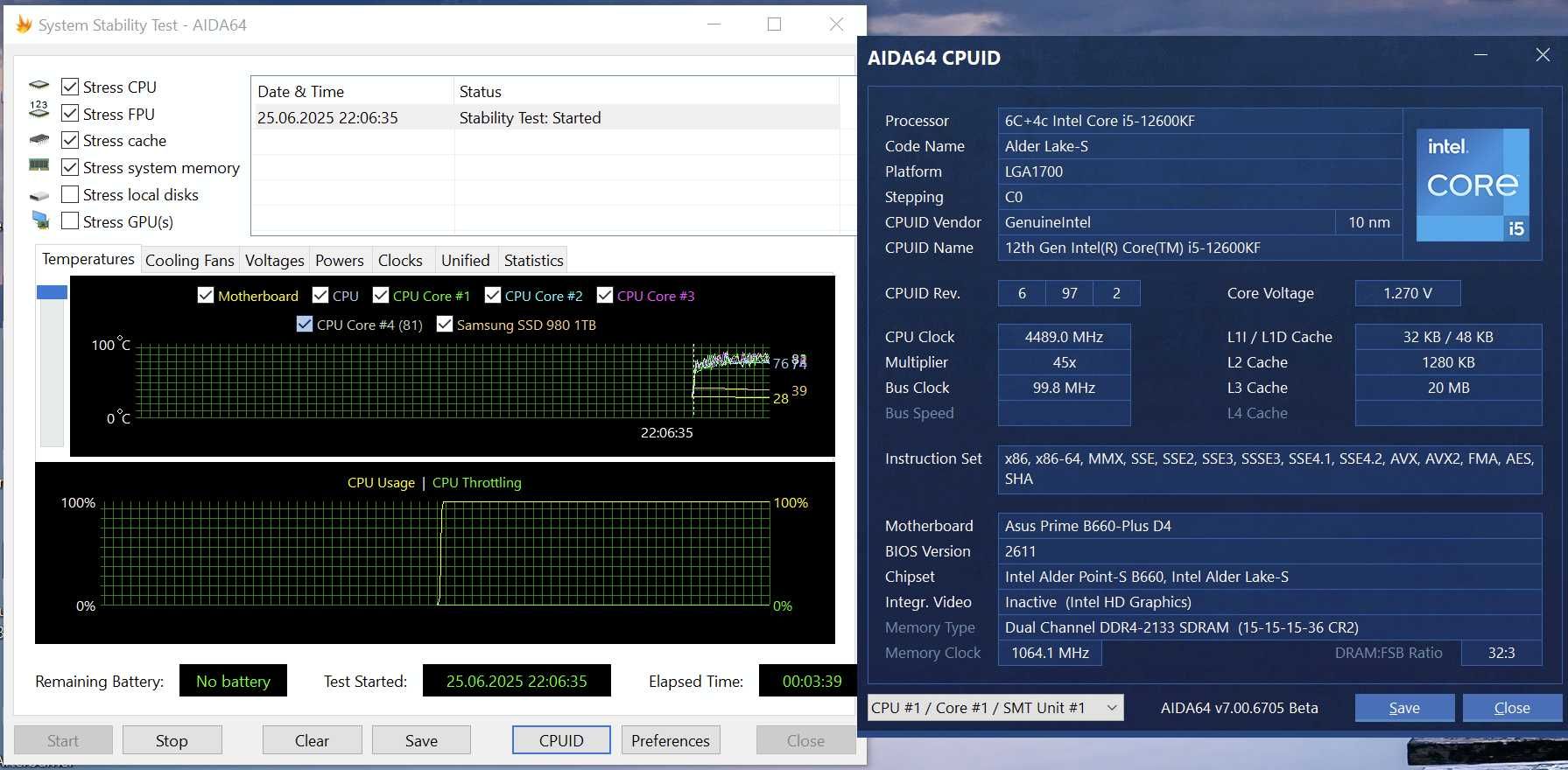Click the CPU Clock 4489.0 MHz value

tap(1065, 337)
